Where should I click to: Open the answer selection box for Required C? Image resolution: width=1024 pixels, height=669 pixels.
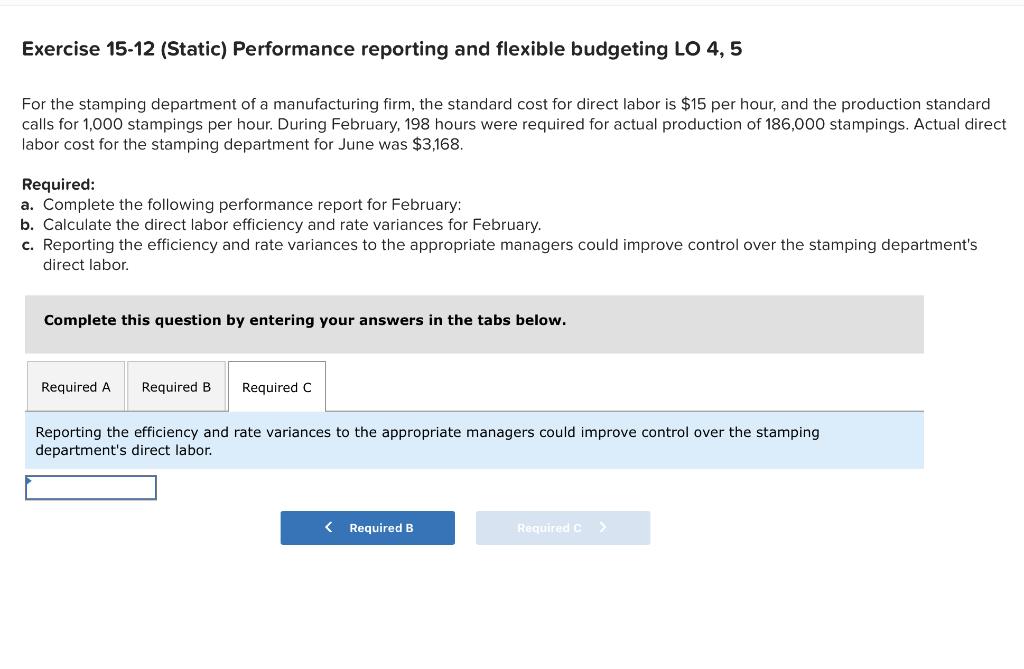[x=90, y=487]
